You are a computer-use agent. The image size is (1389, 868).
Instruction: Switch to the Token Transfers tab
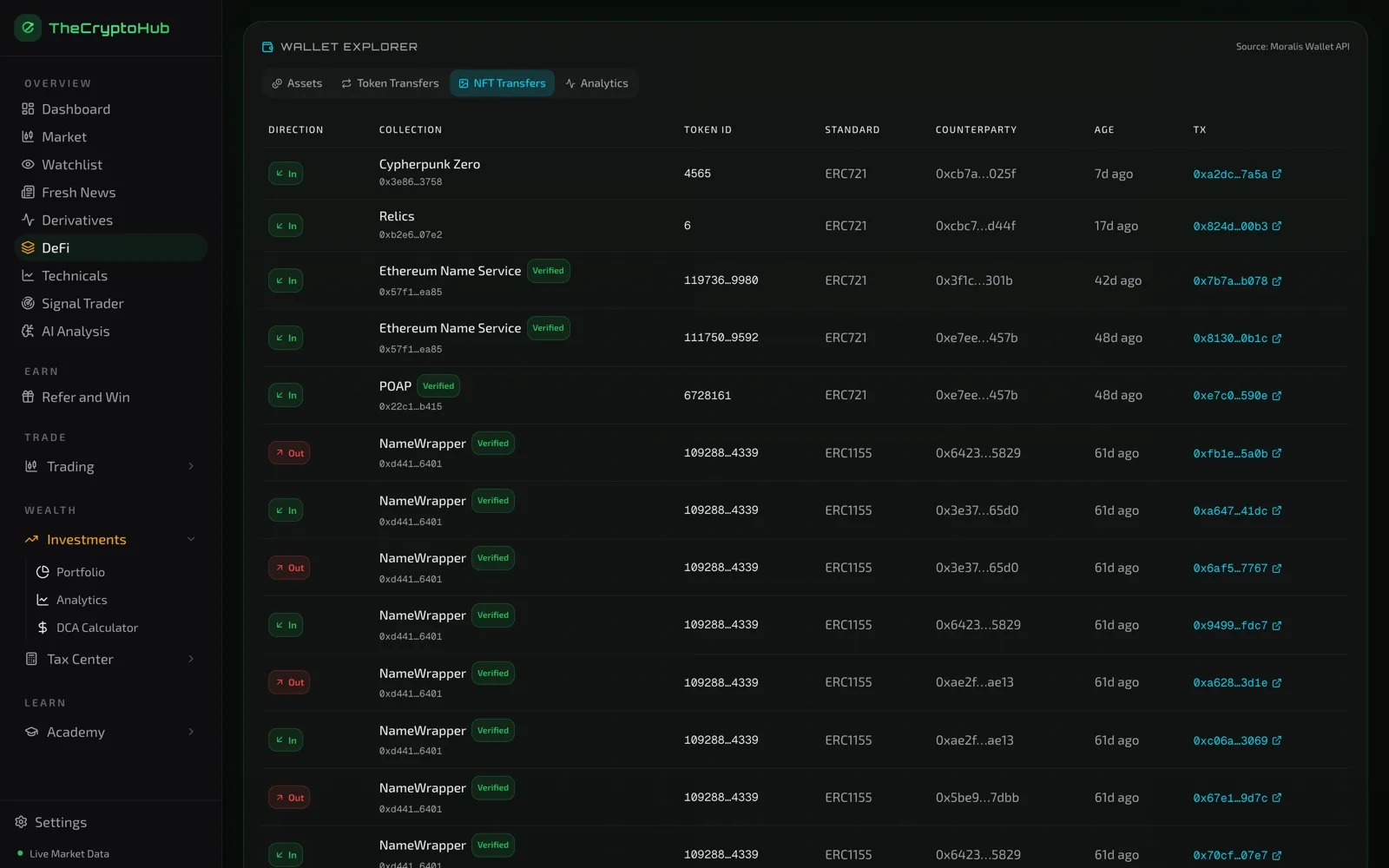tap(390, 83)
